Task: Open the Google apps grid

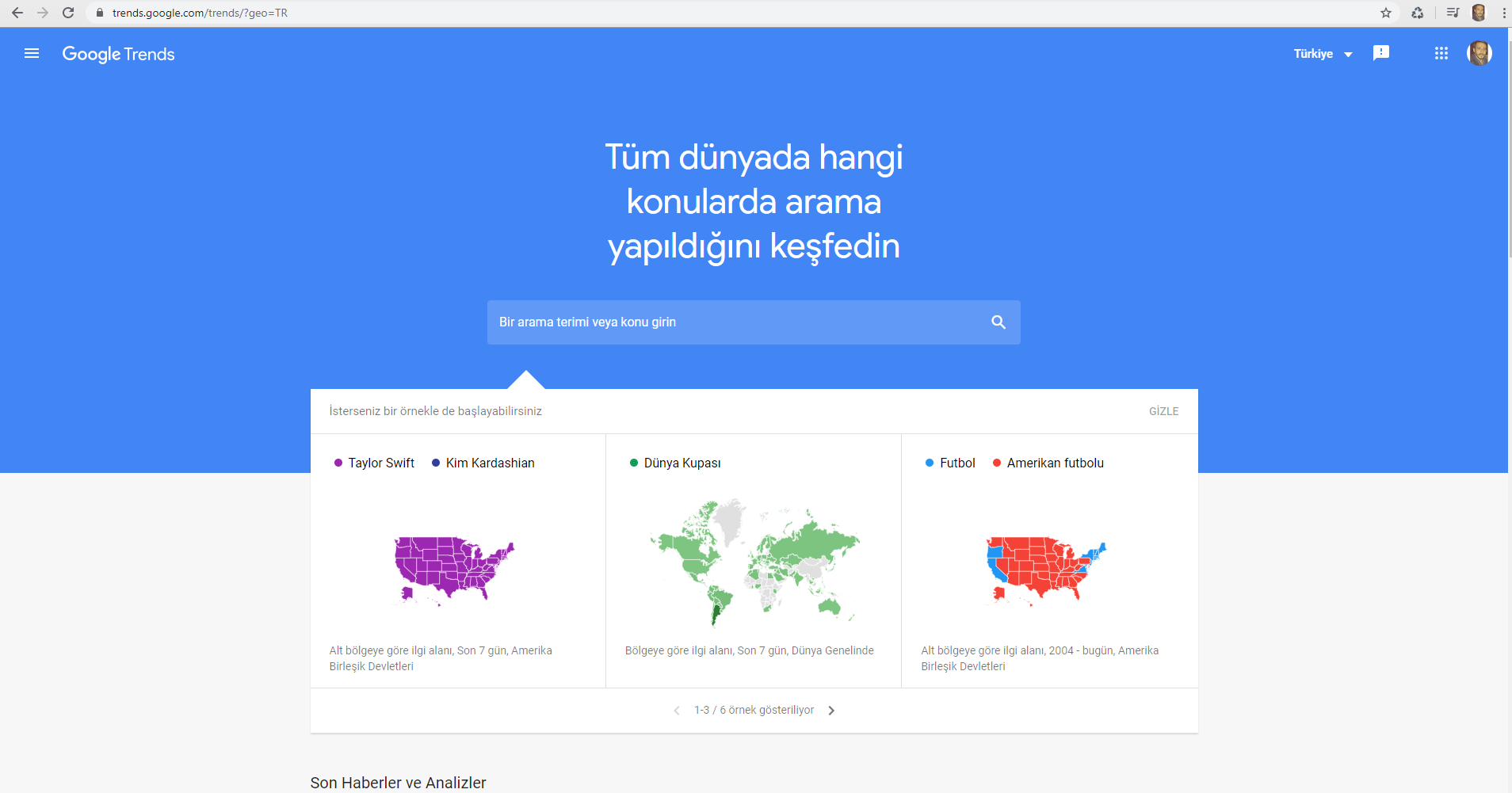Action: point(1441,53)
